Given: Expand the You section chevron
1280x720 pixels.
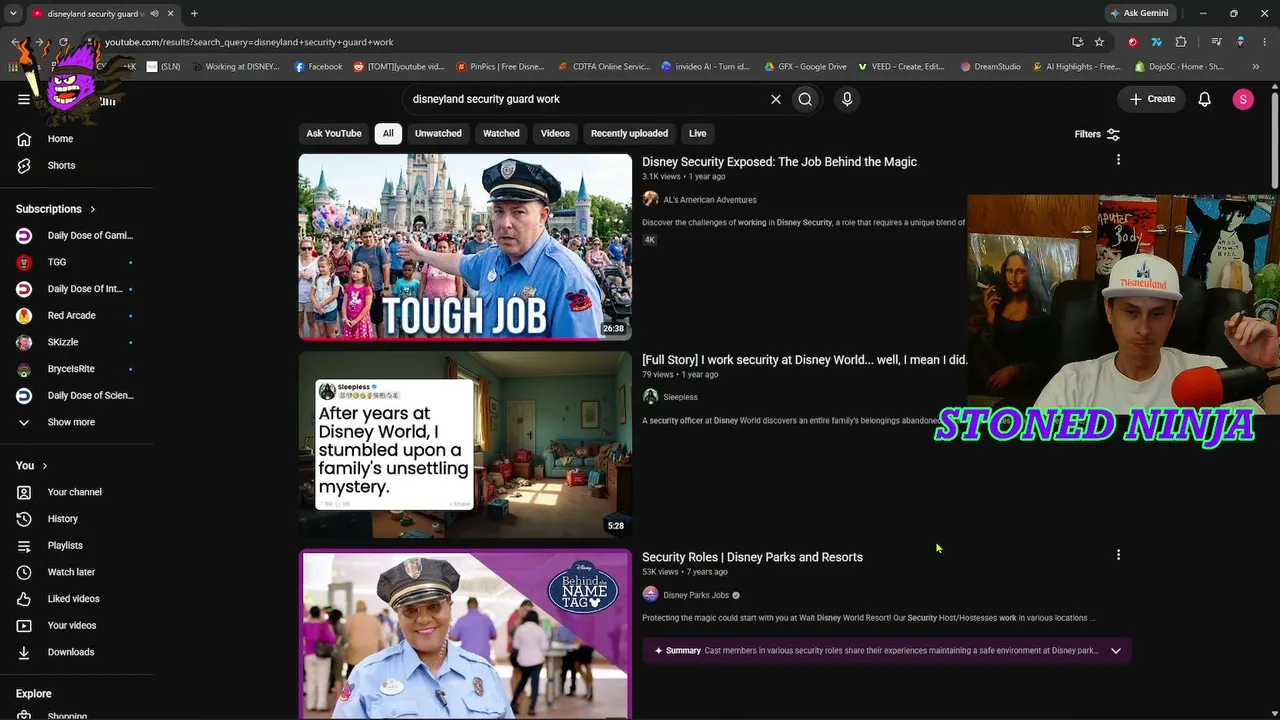Looking at the screenshot, I should click(44, 466).
